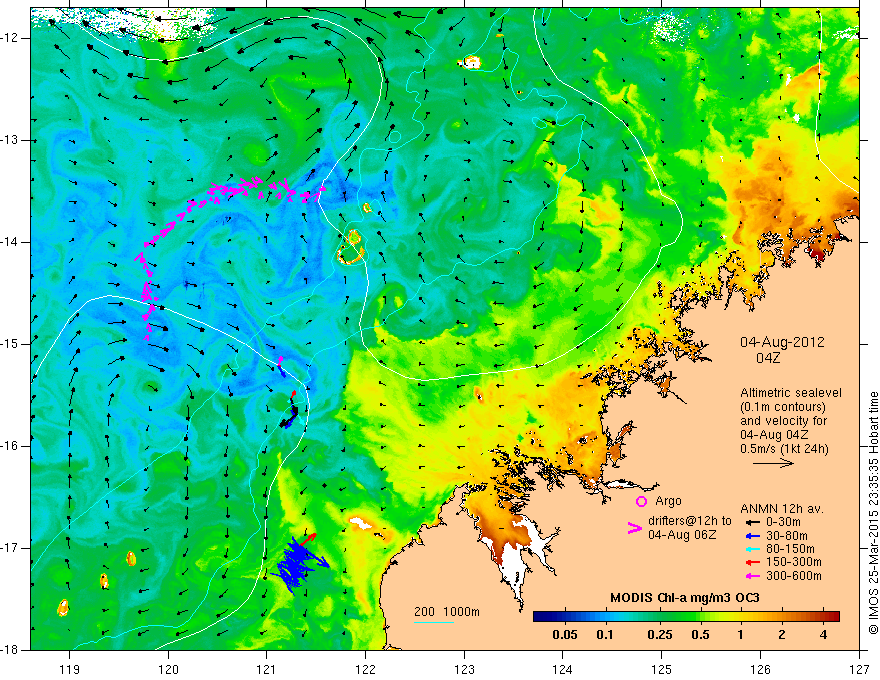Click the '200 1000m' isobath label
Screen dimensions: 880x680
447,612
